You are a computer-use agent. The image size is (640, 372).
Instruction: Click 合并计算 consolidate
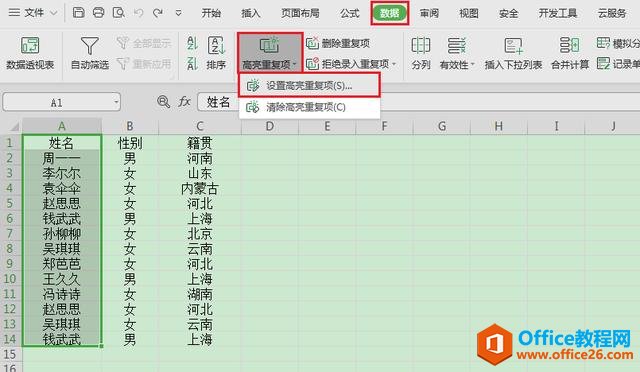click(570, 53)
